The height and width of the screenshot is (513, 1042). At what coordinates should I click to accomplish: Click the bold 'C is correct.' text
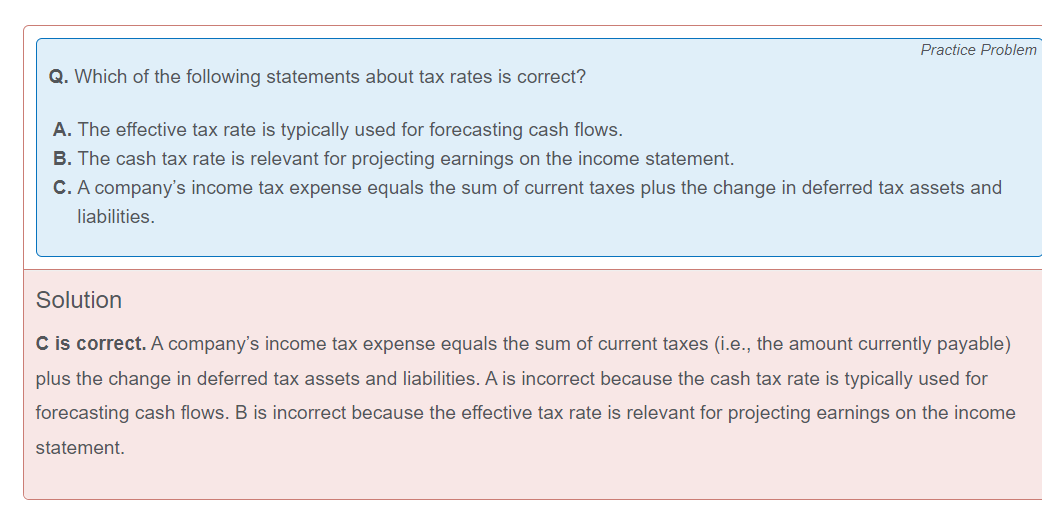tap(91, 344)
